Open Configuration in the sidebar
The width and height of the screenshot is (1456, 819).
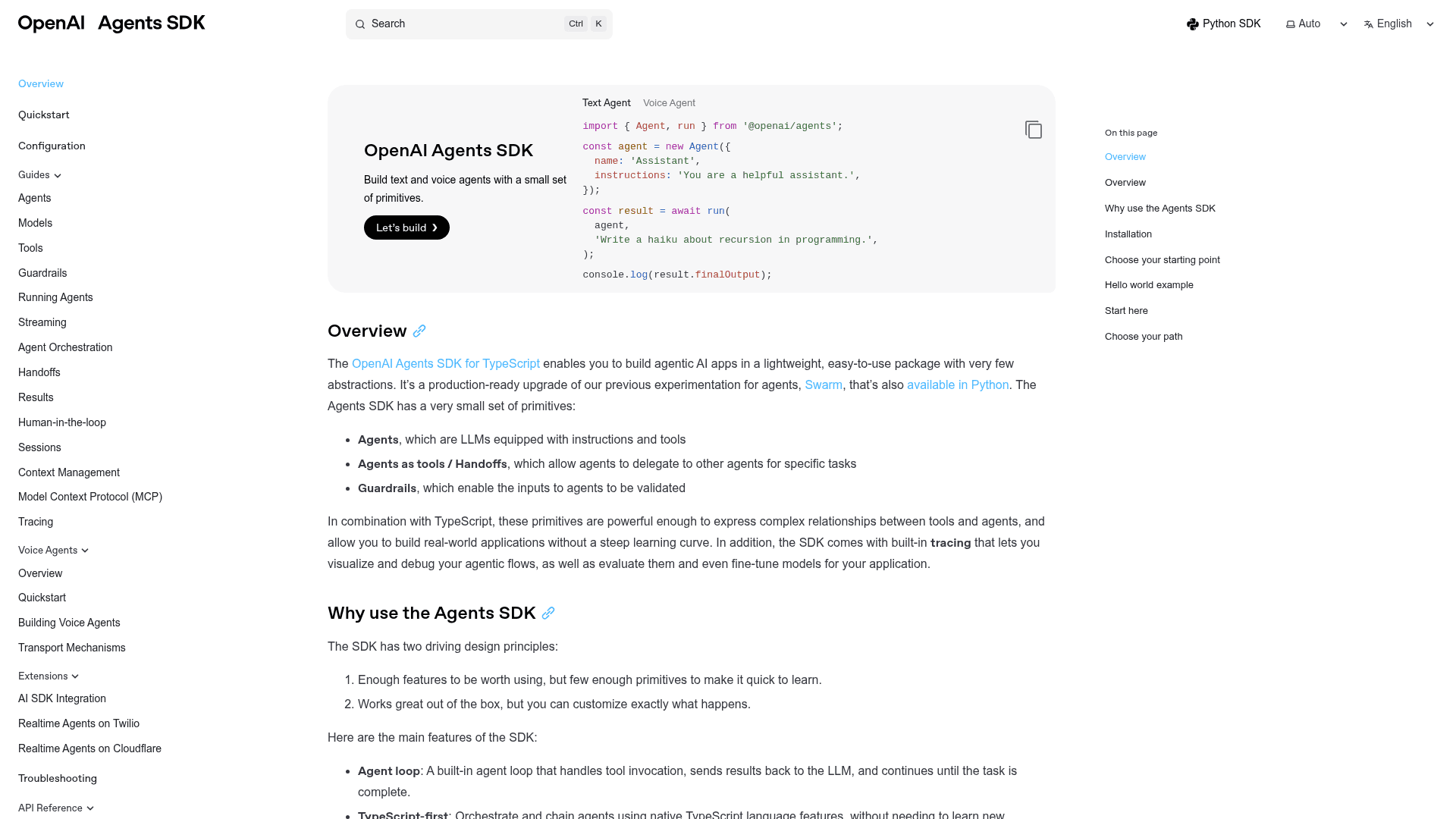52,146
